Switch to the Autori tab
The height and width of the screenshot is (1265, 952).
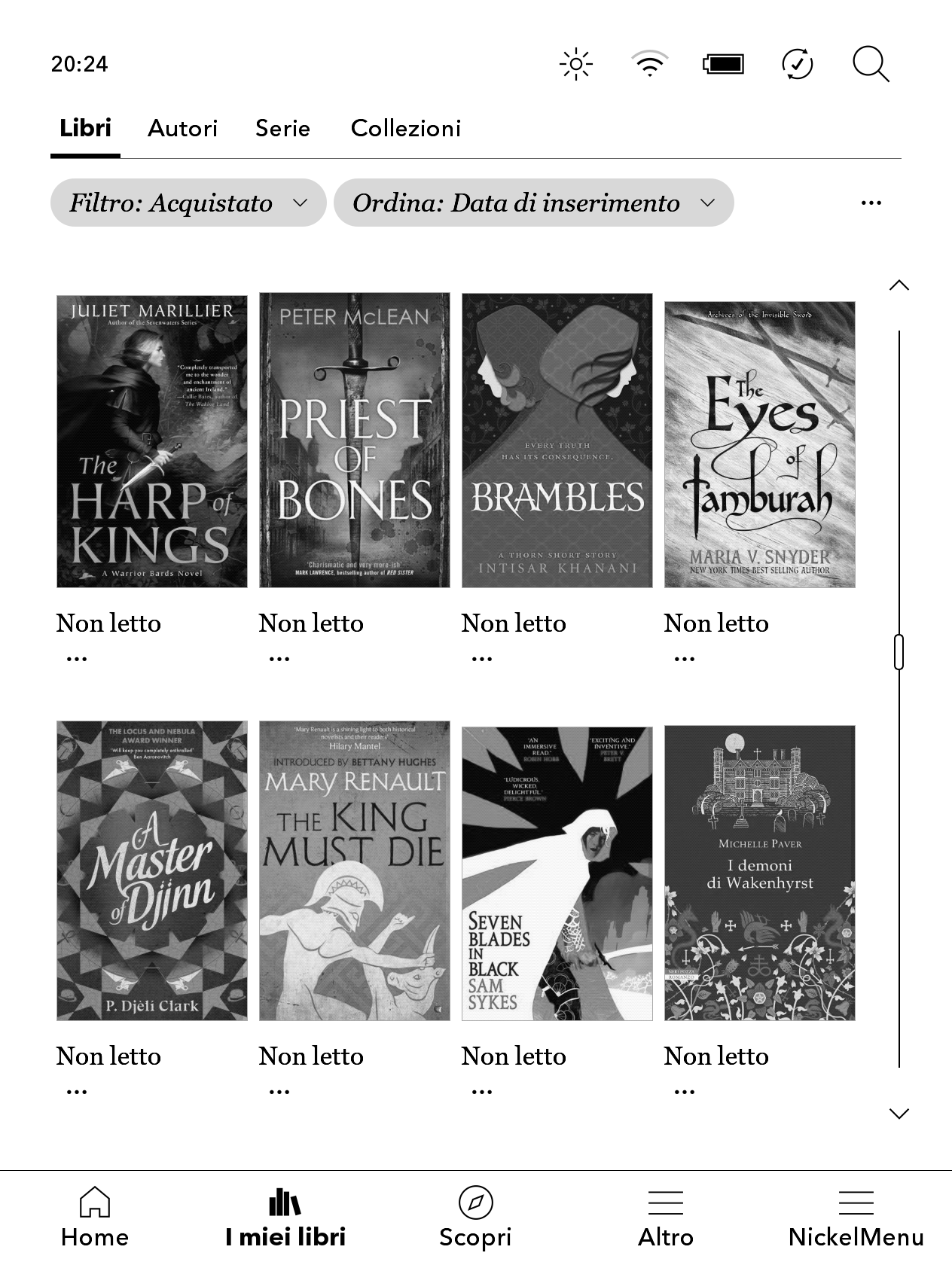[182, 128]
